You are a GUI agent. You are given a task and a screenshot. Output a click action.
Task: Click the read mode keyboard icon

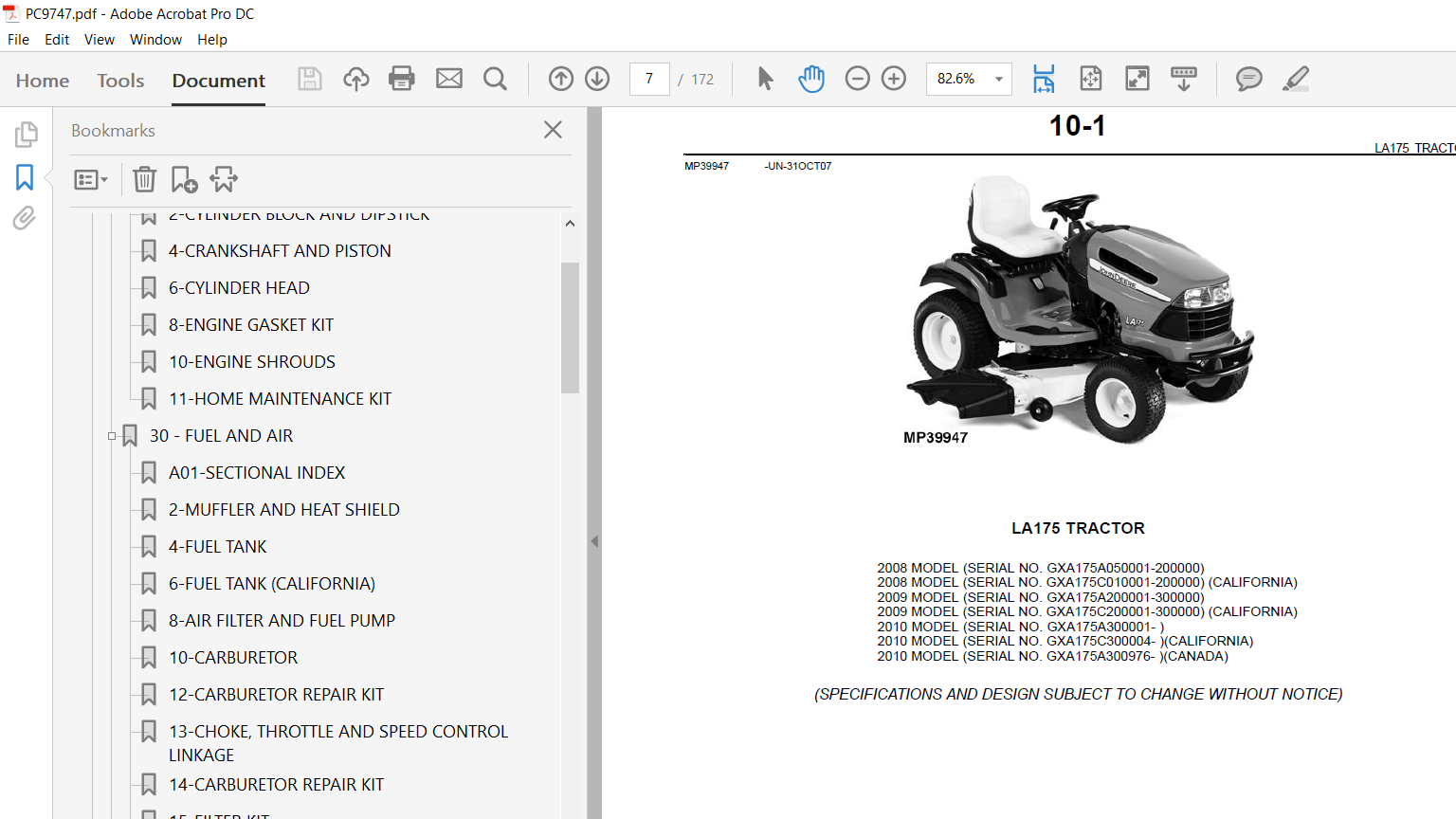coord(1184,79)
